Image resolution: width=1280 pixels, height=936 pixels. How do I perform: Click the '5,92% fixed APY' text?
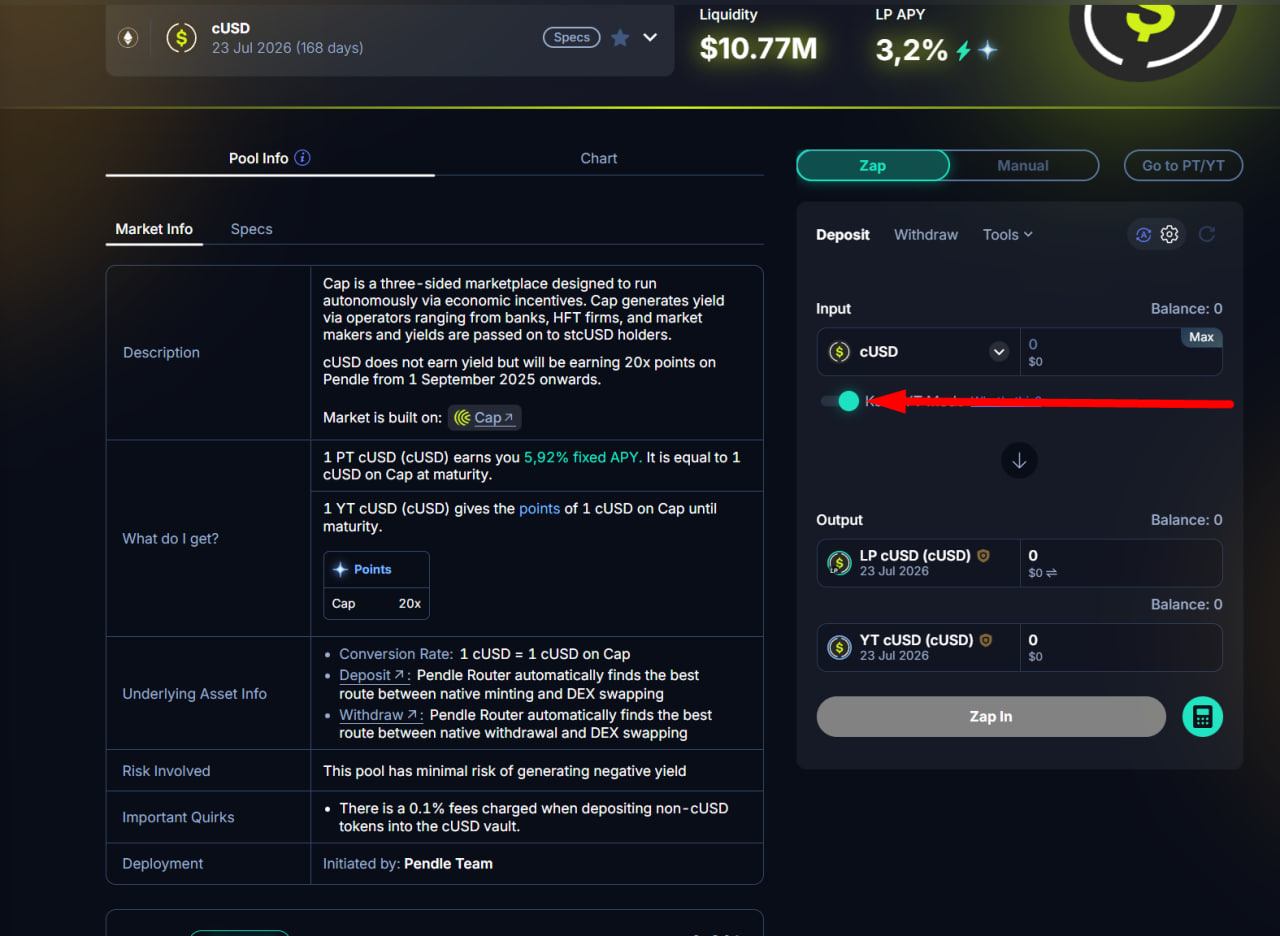584,457
